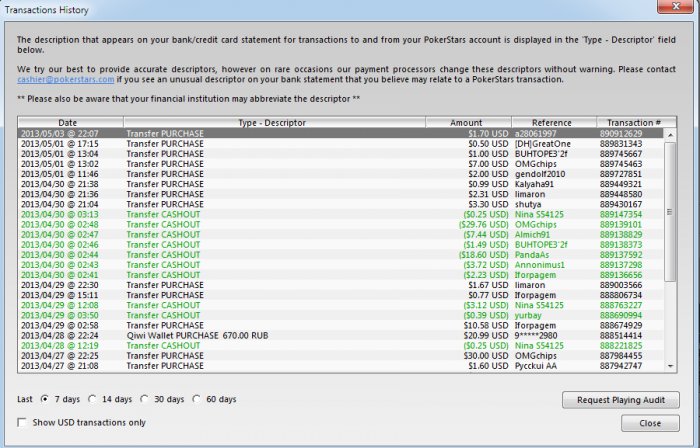Select the transaction referencing [DH]GreatOne
This screenshot has height=448, width=700.
coord(341,144)
